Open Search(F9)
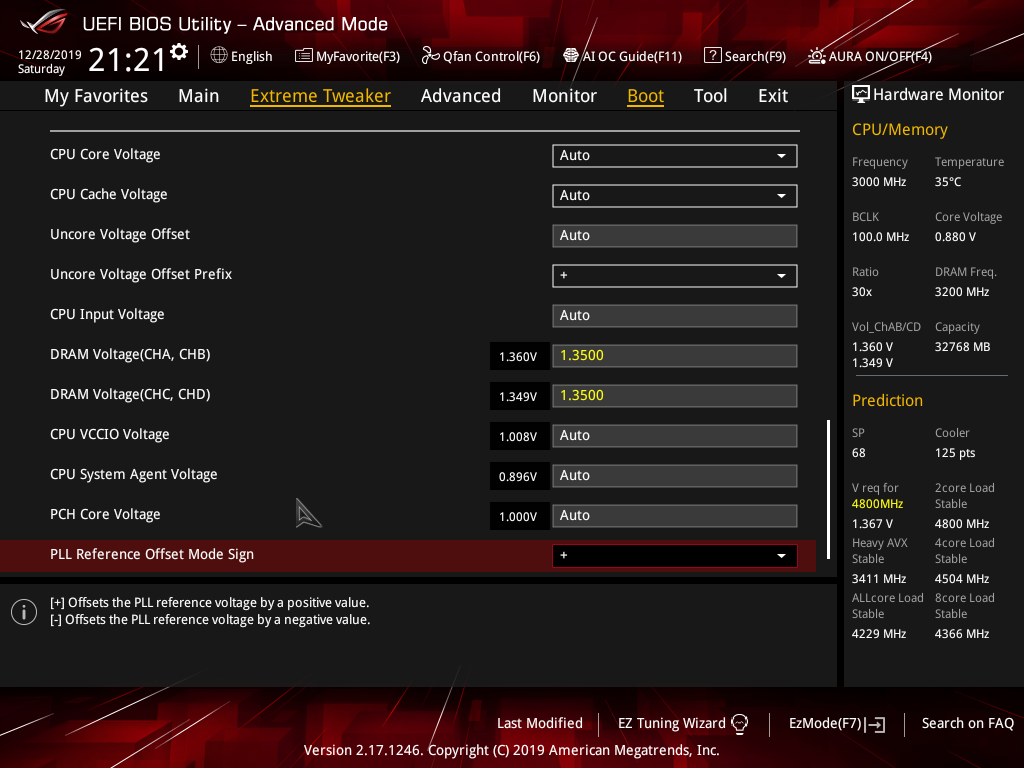Viewport: 1024px width, 768px height. [744, 56]
